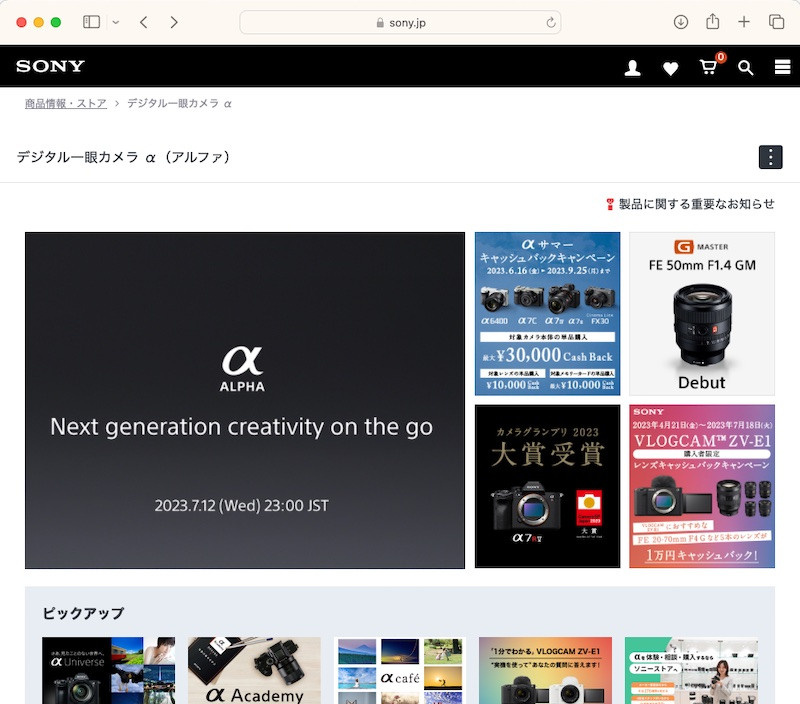800x704 pixels.
Task: Click Safari's downloads icon
Action: (681, 22)
